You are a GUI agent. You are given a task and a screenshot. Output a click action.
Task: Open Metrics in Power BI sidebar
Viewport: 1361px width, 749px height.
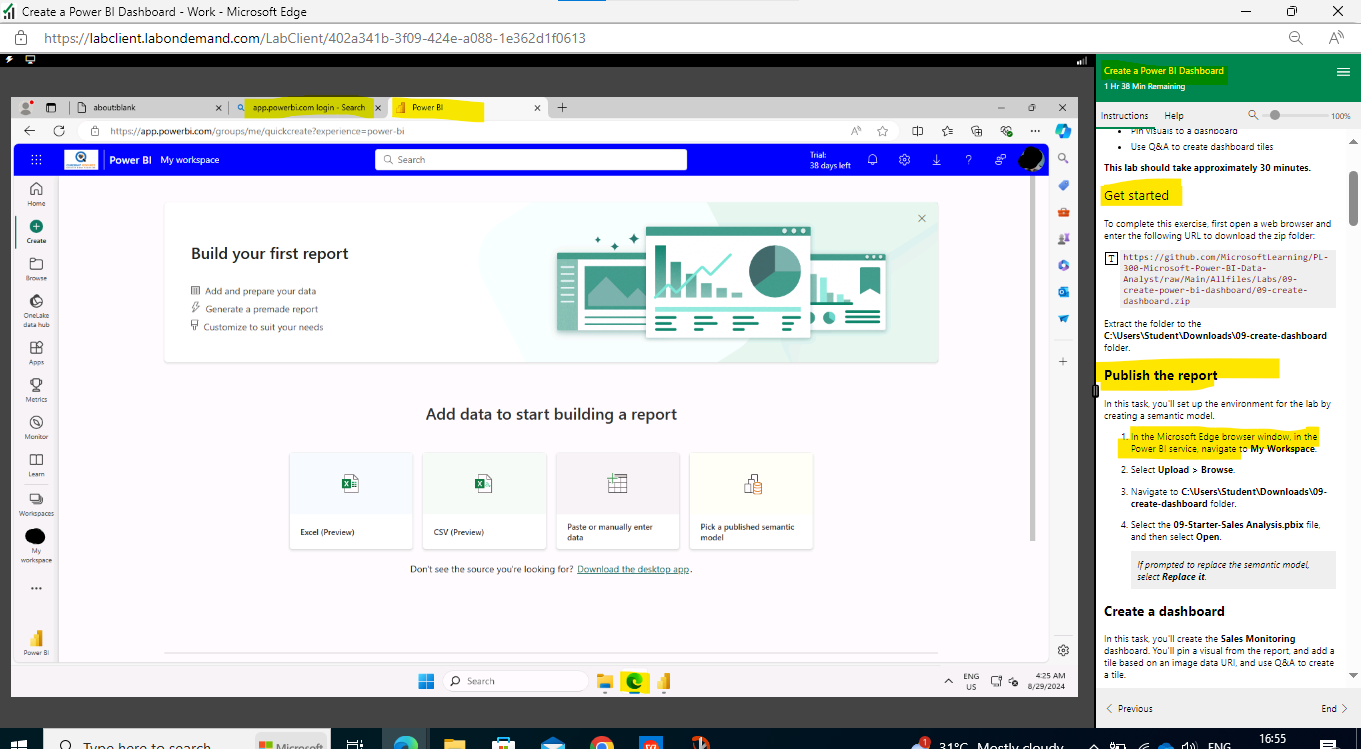(x=36, y=389)
